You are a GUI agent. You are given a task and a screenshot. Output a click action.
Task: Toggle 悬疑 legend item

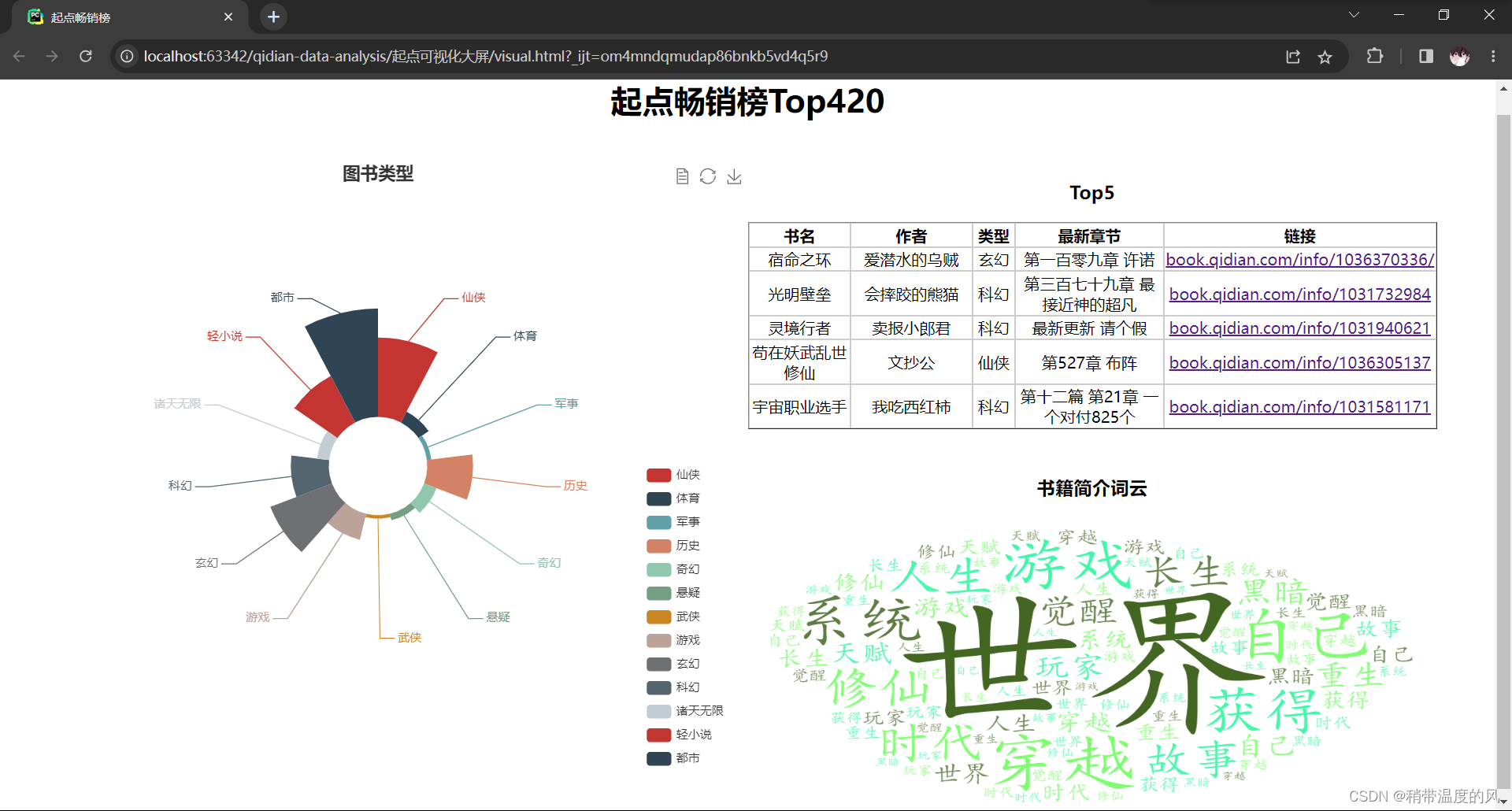[673, 593]
